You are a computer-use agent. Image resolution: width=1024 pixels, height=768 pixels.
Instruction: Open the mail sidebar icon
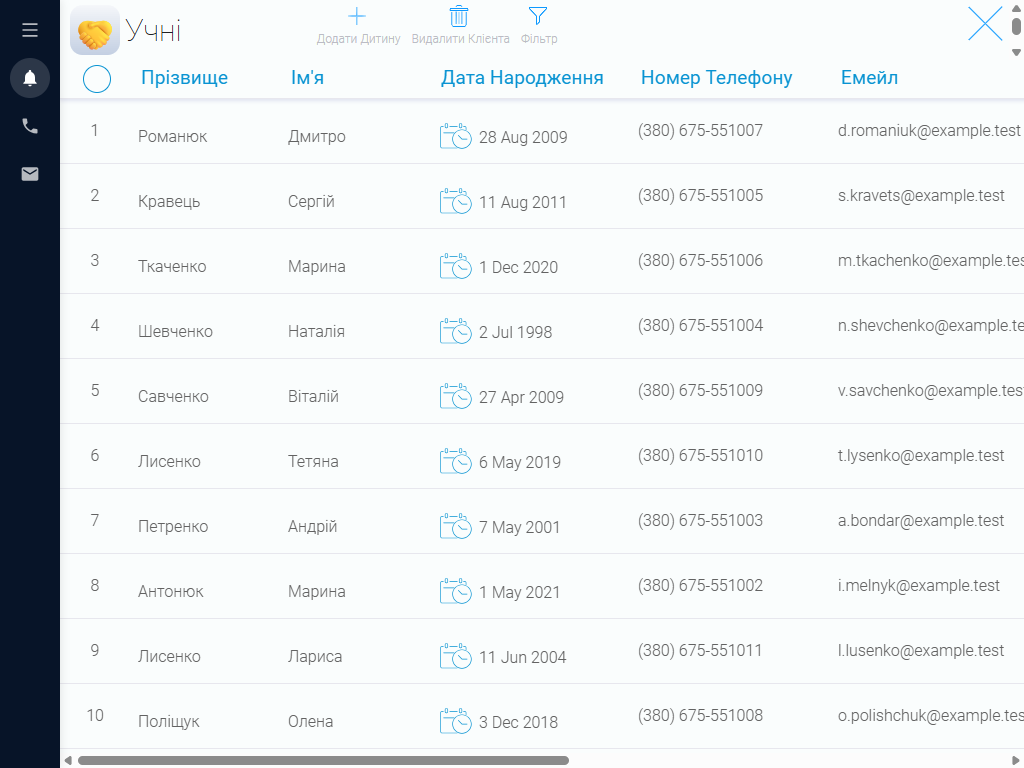(30, 174)
